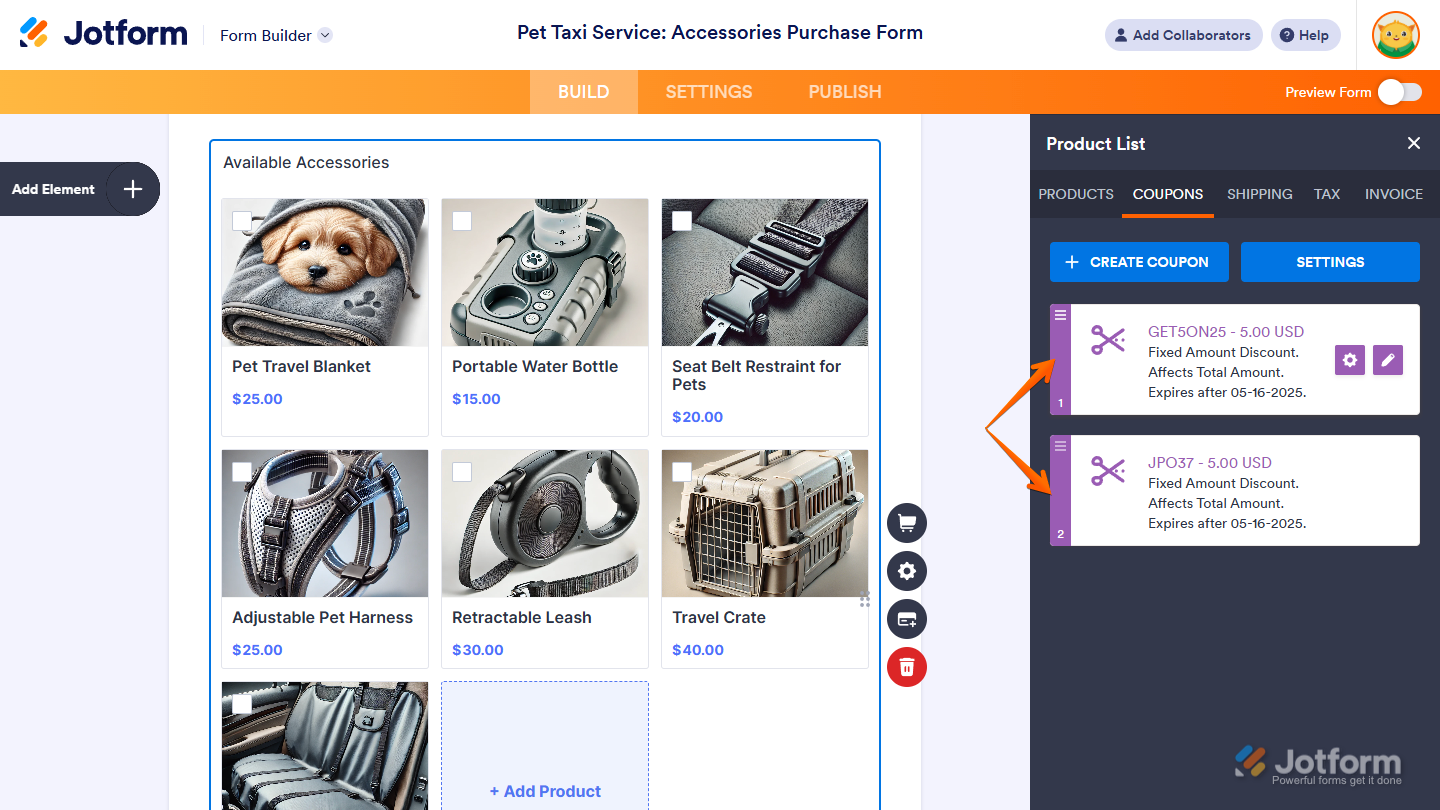Click the CREATE COUPON button
This screenshot has height=810, width=1440.
(x=1139, y=262)
